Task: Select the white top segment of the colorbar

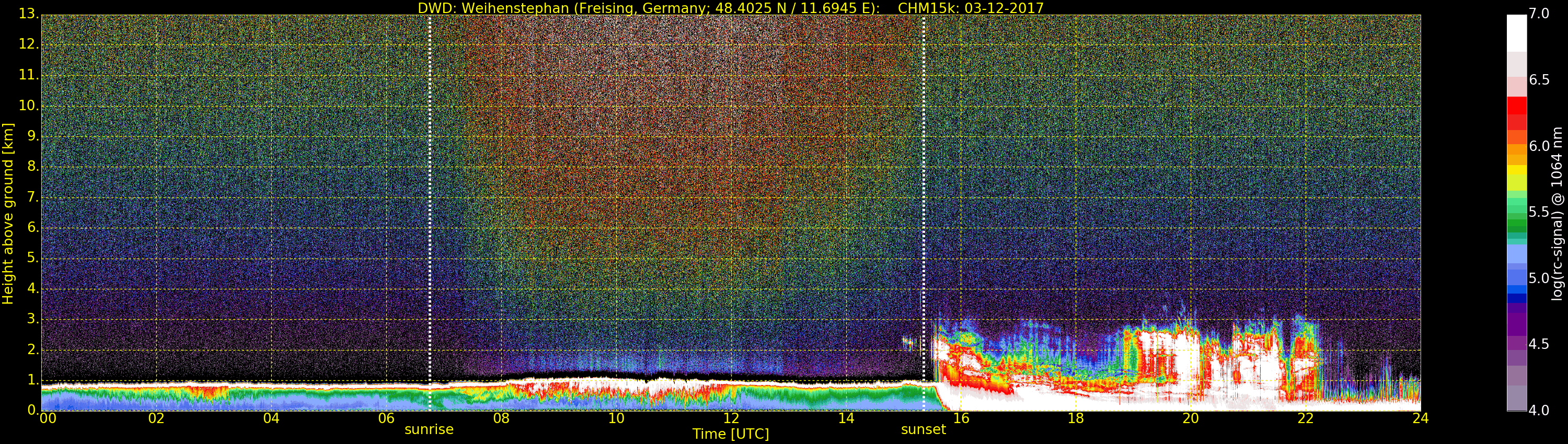Action: (x=1516, y=33)
